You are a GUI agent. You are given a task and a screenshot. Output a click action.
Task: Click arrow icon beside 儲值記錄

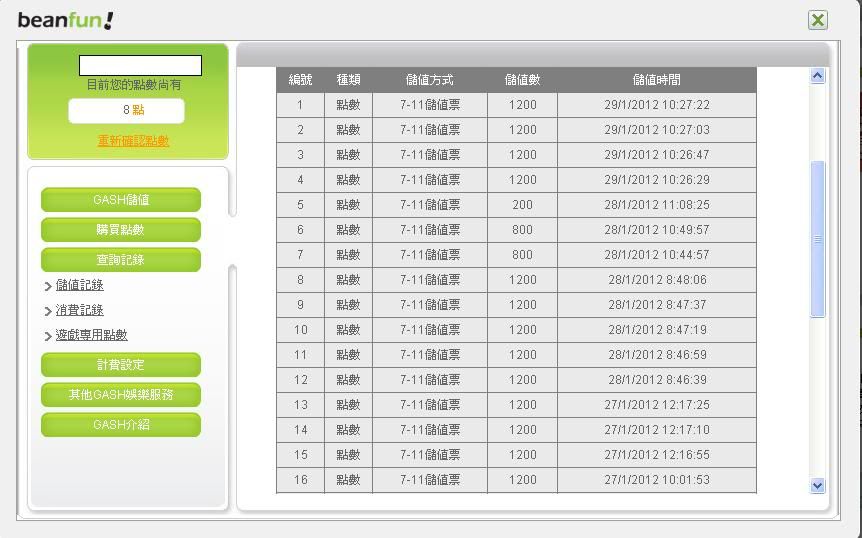click(48, 287)
